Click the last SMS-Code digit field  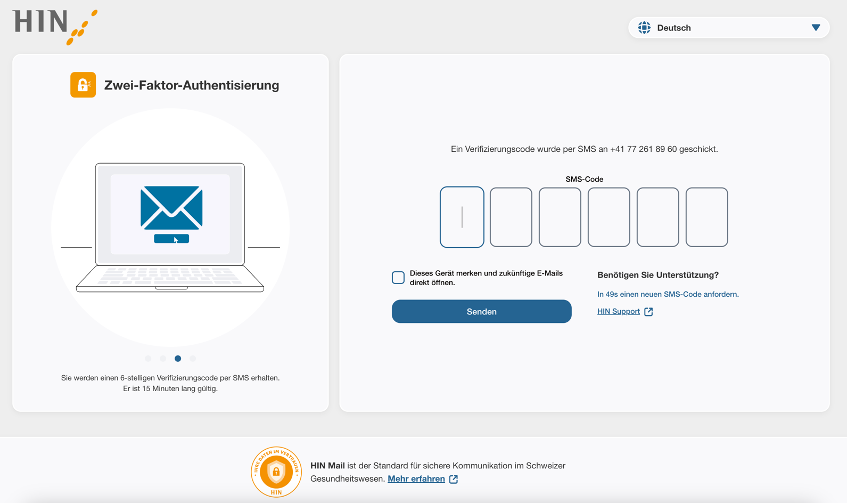coord(707,217)
